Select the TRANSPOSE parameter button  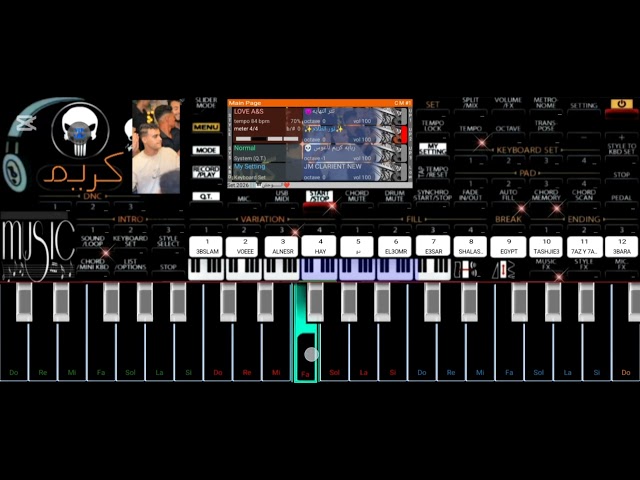[x=546, y=125]
